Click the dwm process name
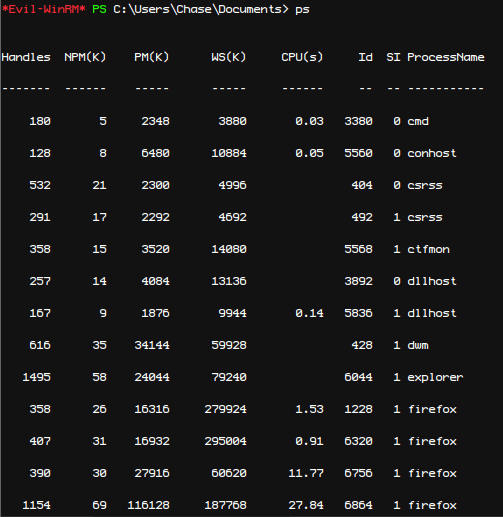 (418, 345)
